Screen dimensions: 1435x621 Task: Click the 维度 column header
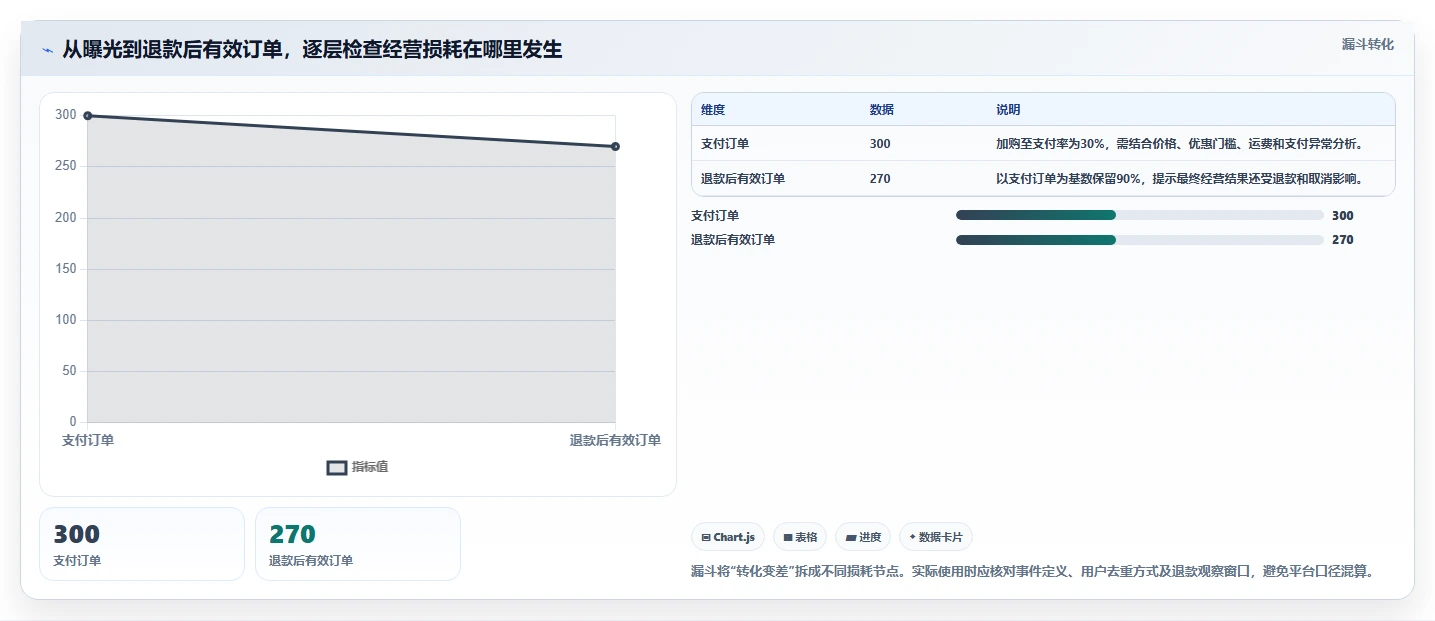tap(713, 110)
